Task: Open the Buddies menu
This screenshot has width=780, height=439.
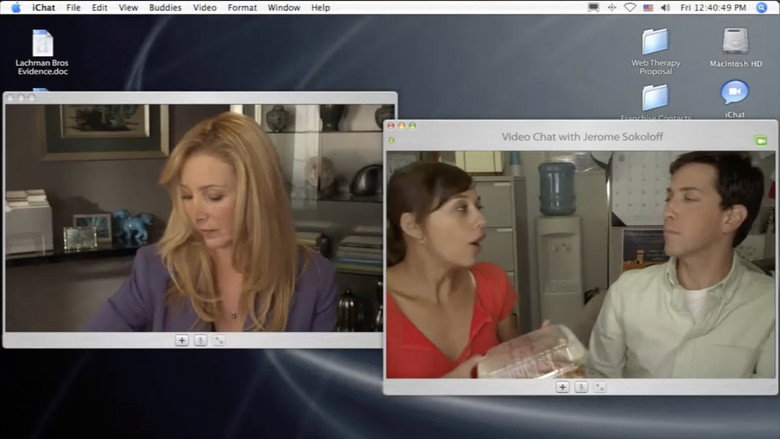Action: click(165, 7)
